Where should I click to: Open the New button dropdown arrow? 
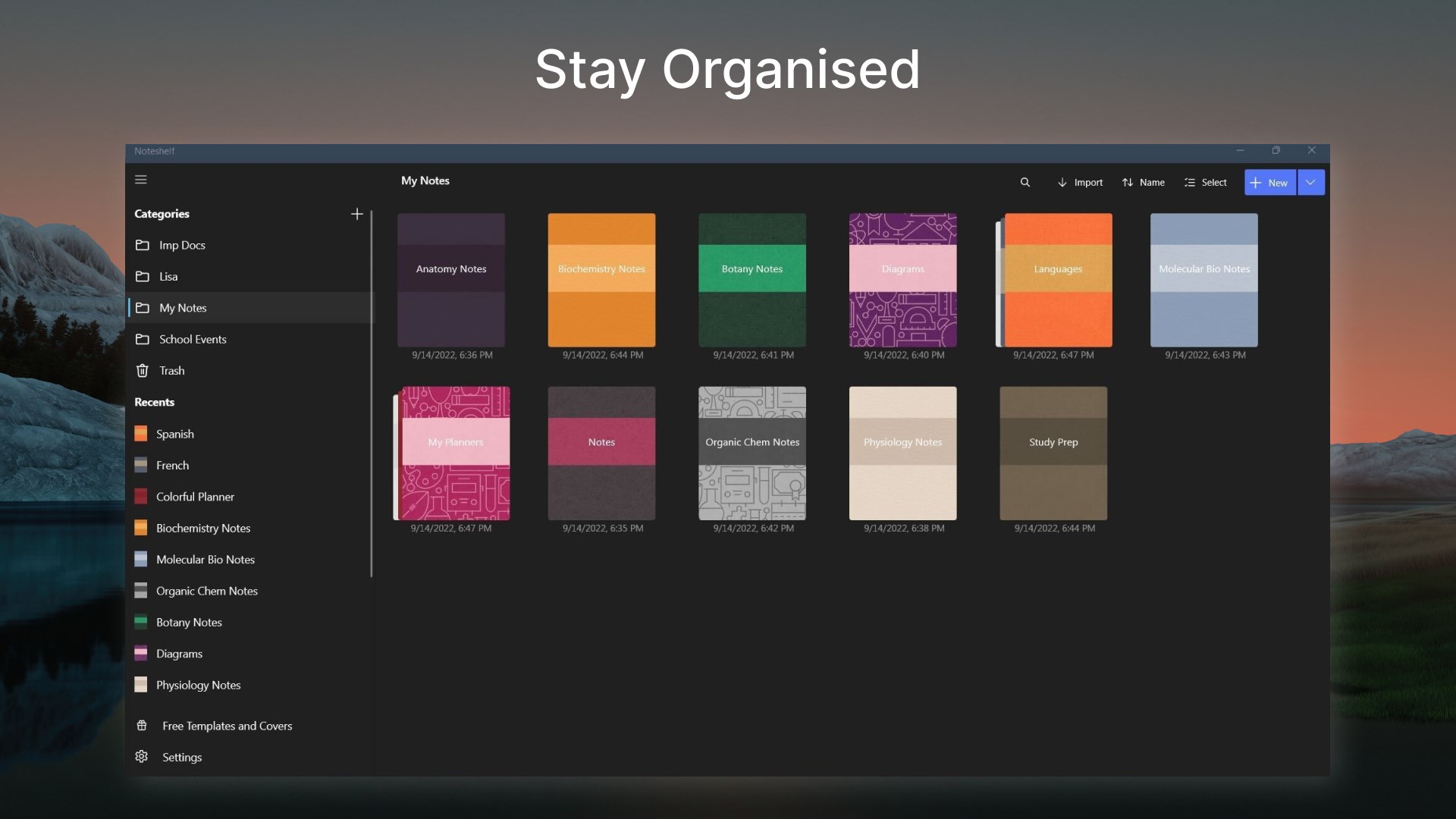pyautogui.click(x=1310, y=182)
